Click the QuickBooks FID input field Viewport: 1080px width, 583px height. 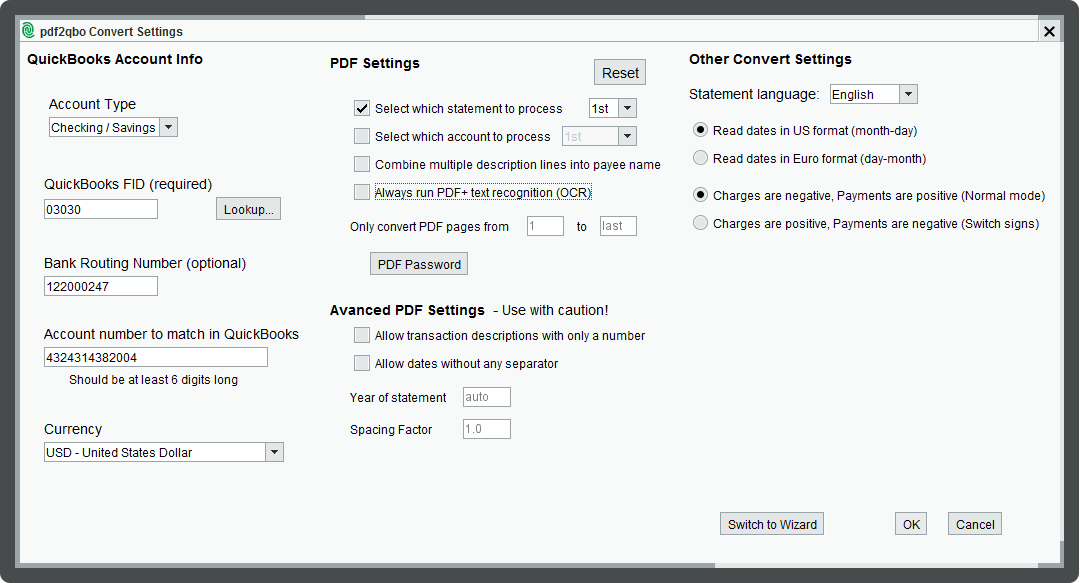(101, 209)
